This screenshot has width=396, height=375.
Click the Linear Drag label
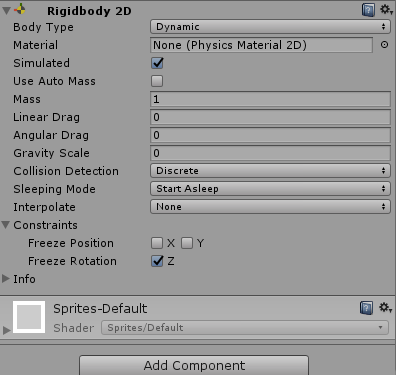47,117
